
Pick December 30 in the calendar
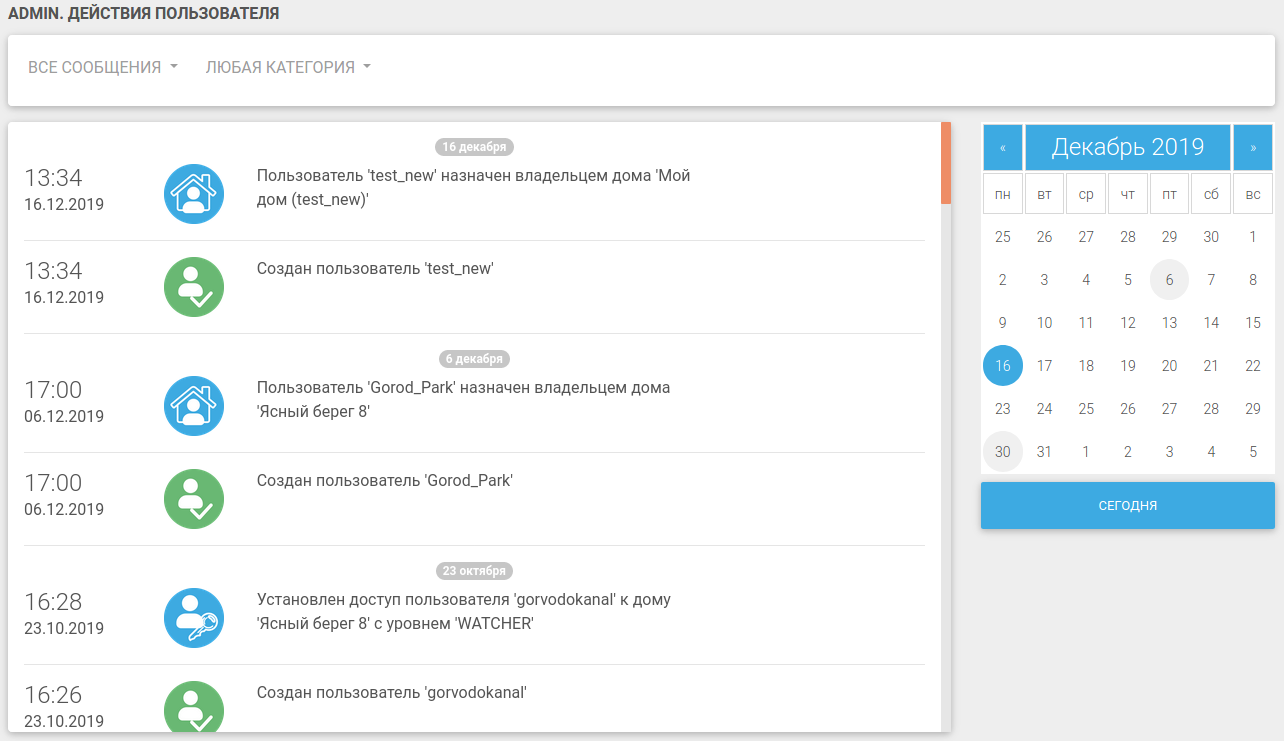[1003, 452]
